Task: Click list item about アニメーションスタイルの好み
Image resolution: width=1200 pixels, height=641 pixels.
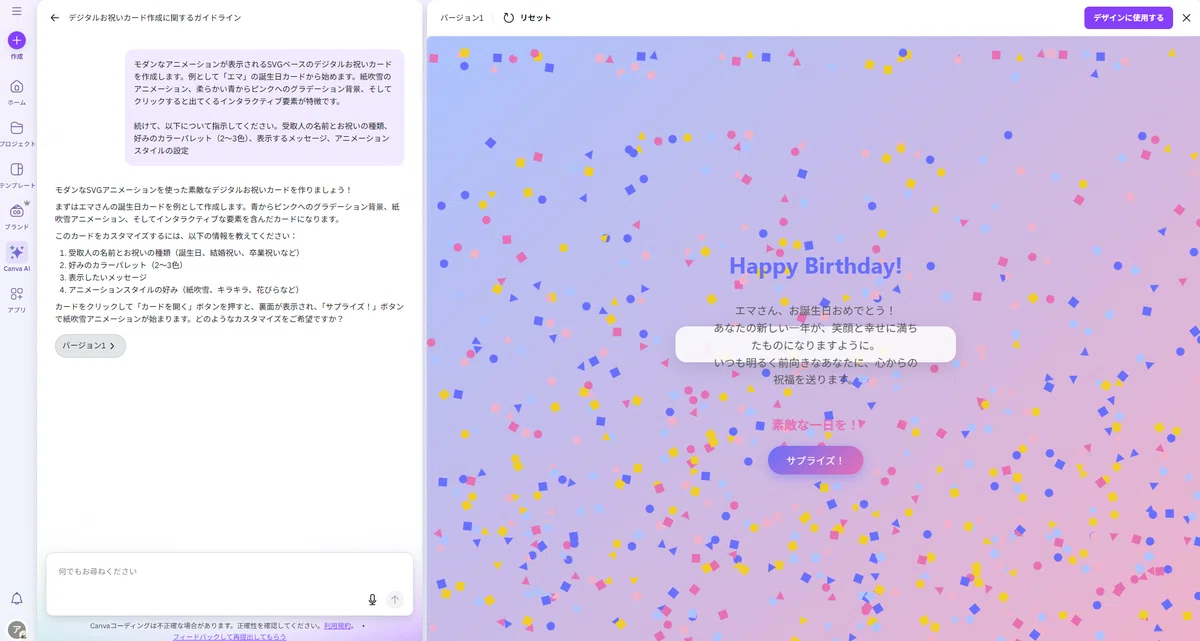Action: (184, 289)
